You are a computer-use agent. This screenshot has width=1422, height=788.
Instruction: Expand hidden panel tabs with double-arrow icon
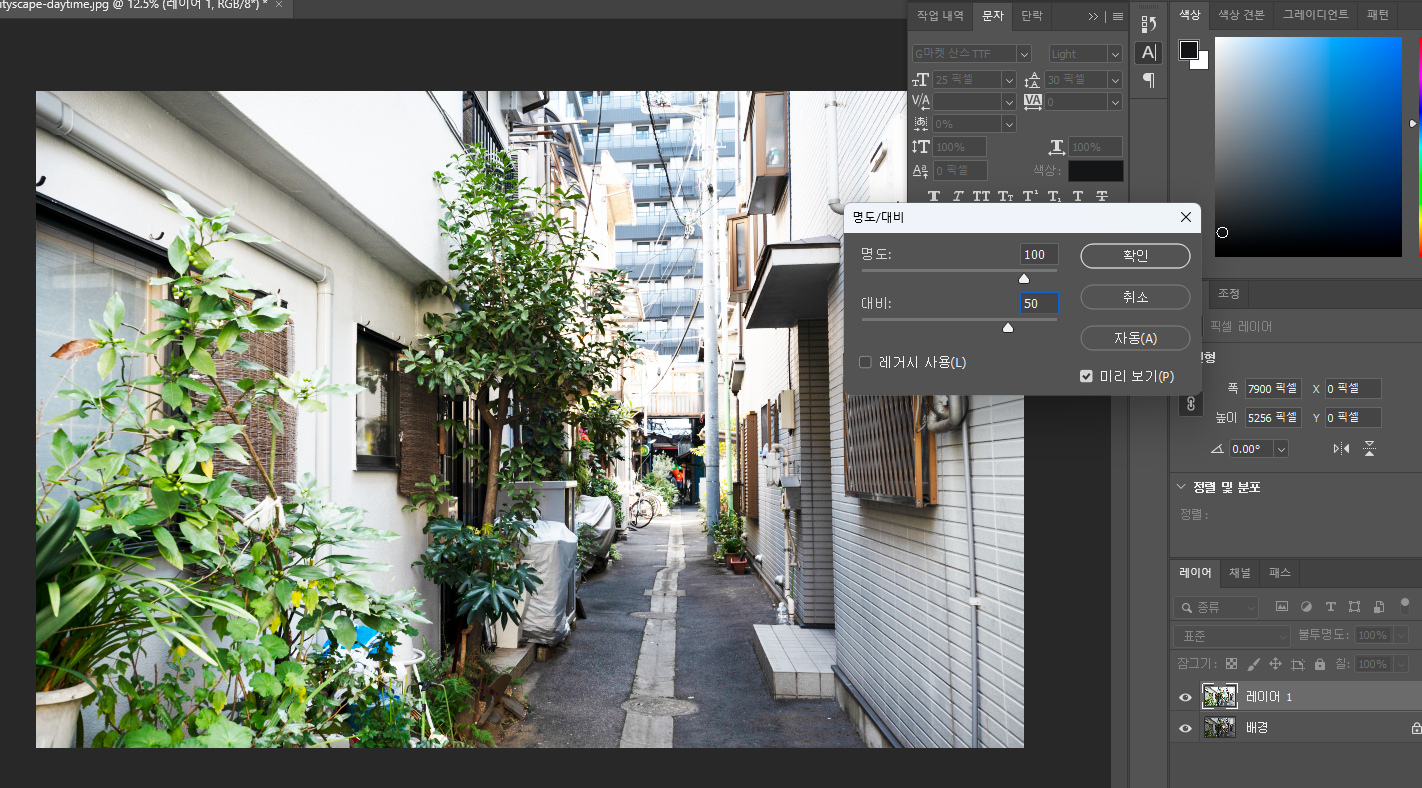1093,17
